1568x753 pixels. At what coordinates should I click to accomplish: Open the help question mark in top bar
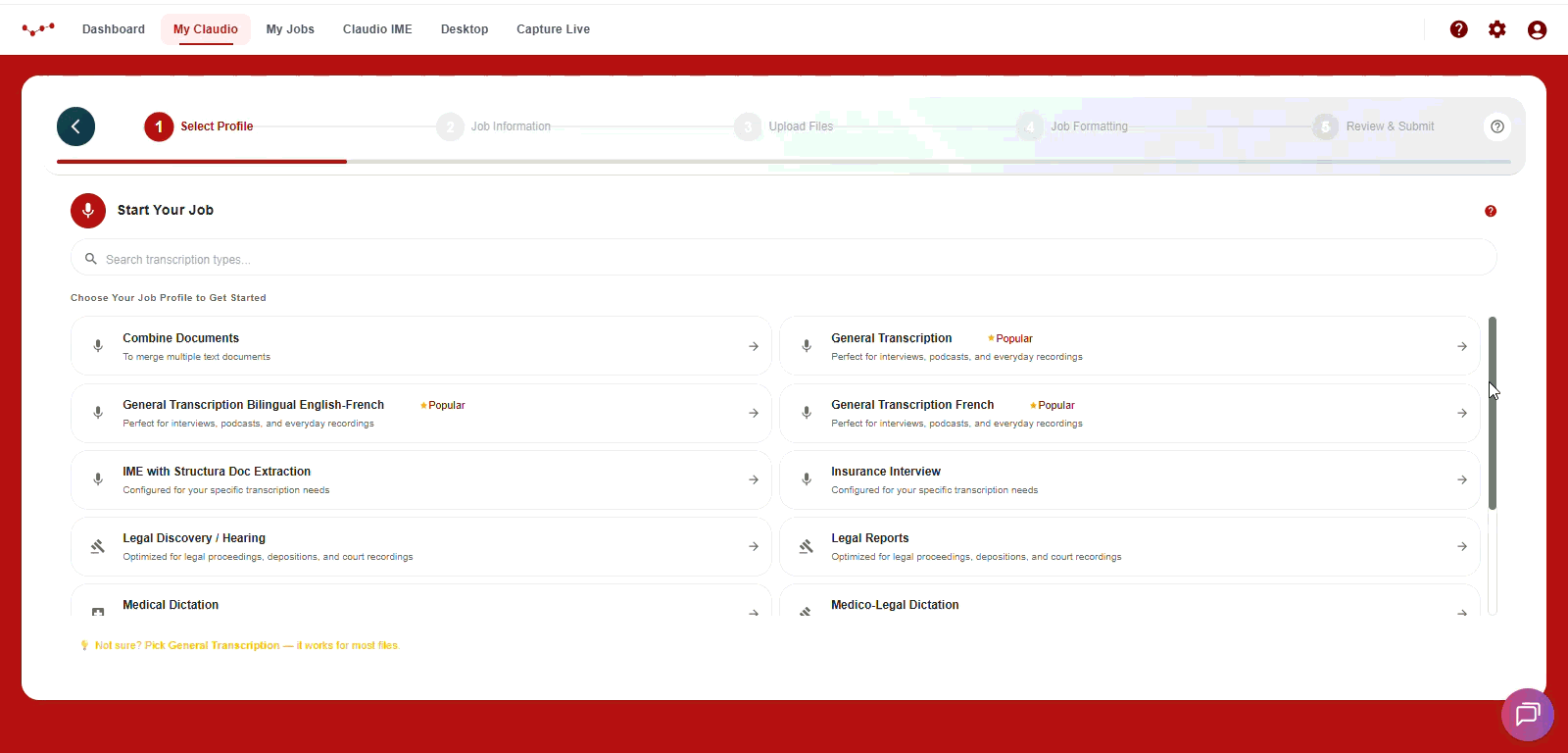[x=1459, y=29]
